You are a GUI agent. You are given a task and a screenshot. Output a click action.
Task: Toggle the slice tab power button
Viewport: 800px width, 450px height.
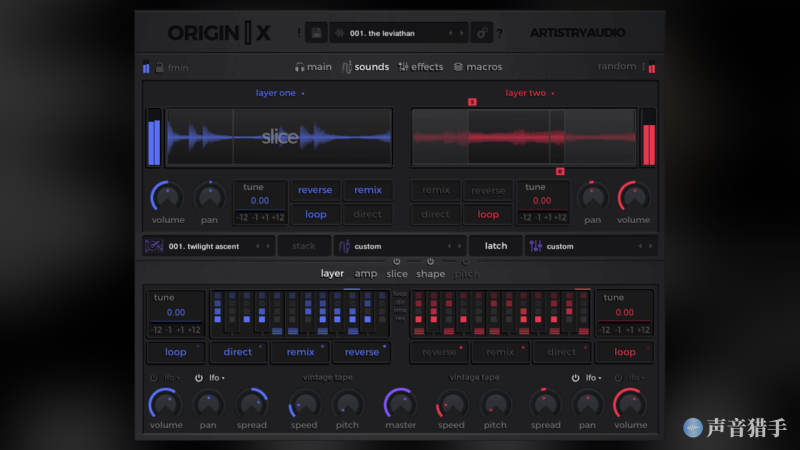(396, 261)
